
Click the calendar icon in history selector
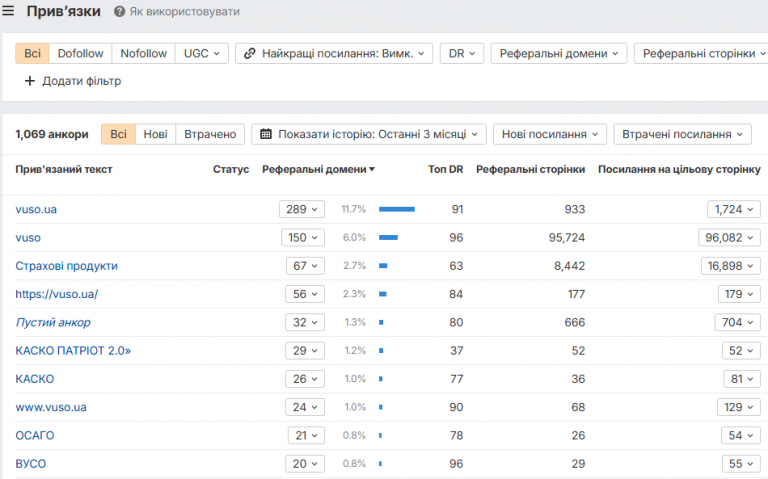point(265,134)
